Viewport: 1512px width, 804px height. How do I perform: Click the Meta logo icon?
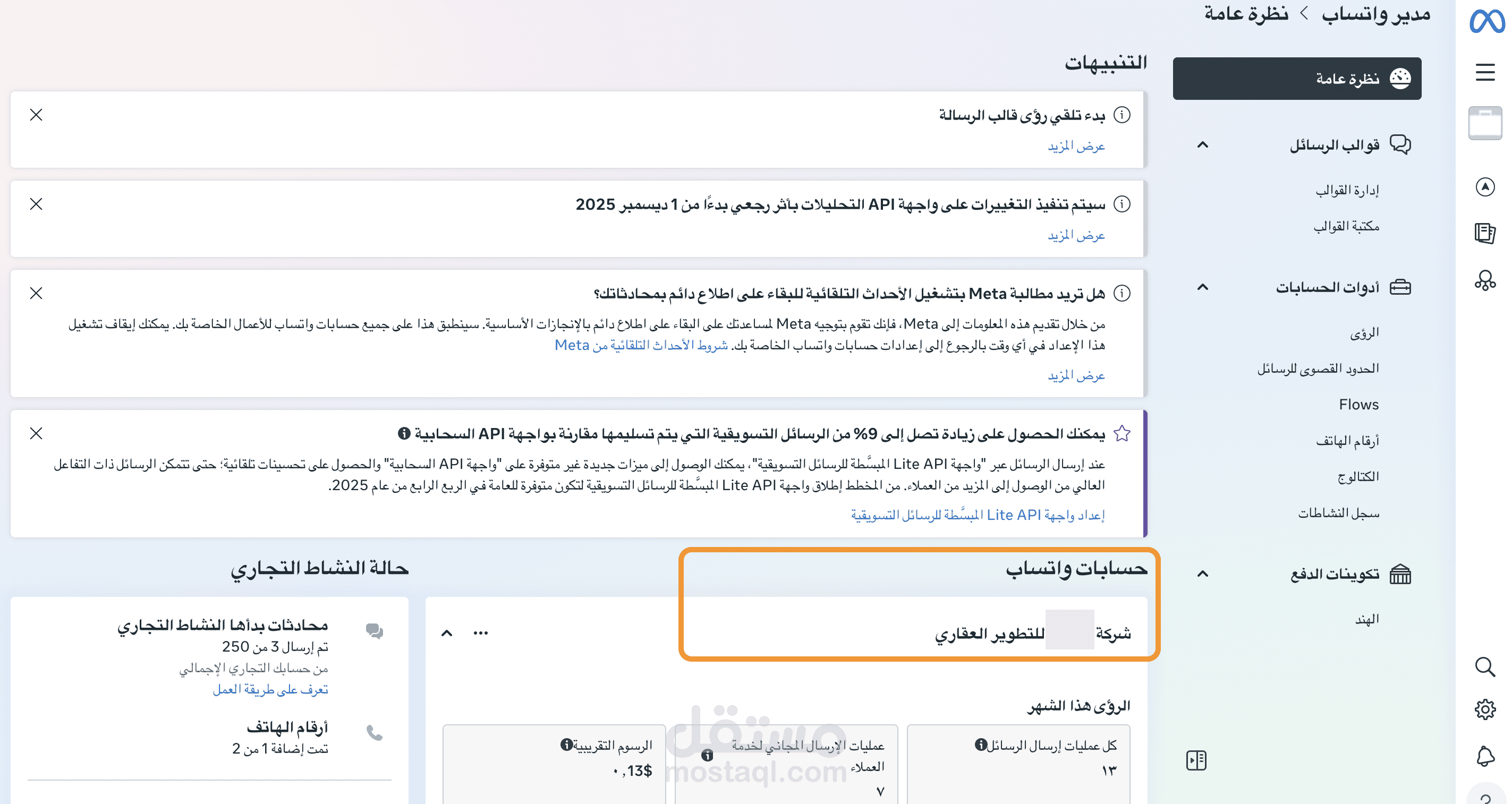pyautogui.click(x=1486, y=21)
